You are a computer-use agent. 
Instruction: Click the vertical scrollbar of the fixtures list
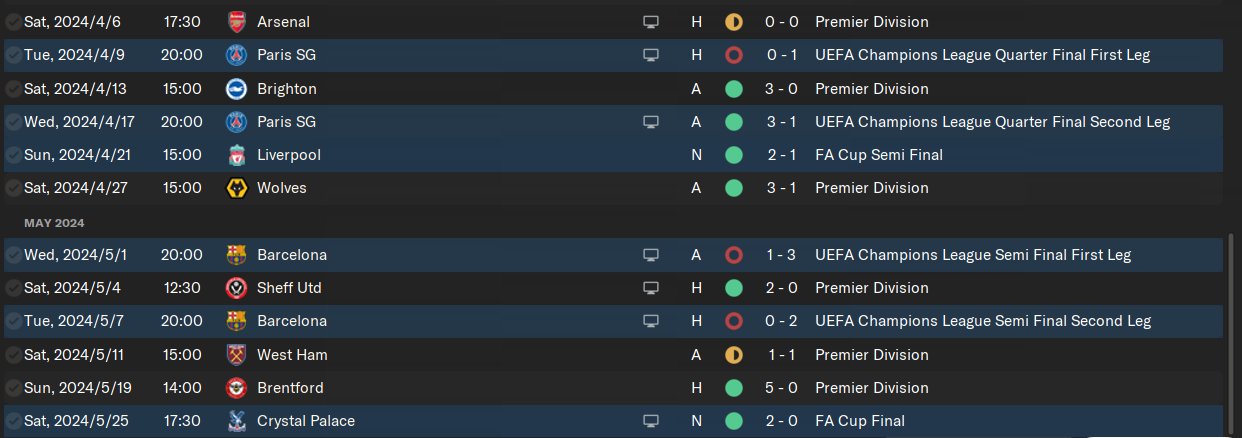pyautogui.click(x=1229, y=330)
